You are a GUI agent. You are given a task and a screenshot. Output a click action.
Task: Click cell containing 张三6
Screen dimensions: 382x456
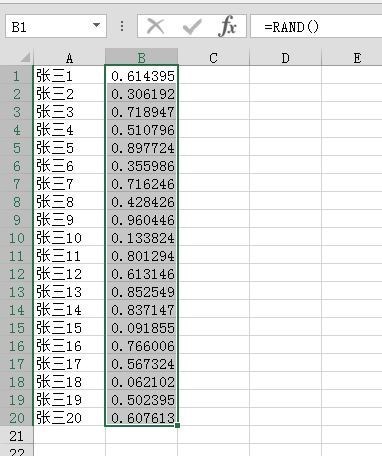click(x=69, y=166)
